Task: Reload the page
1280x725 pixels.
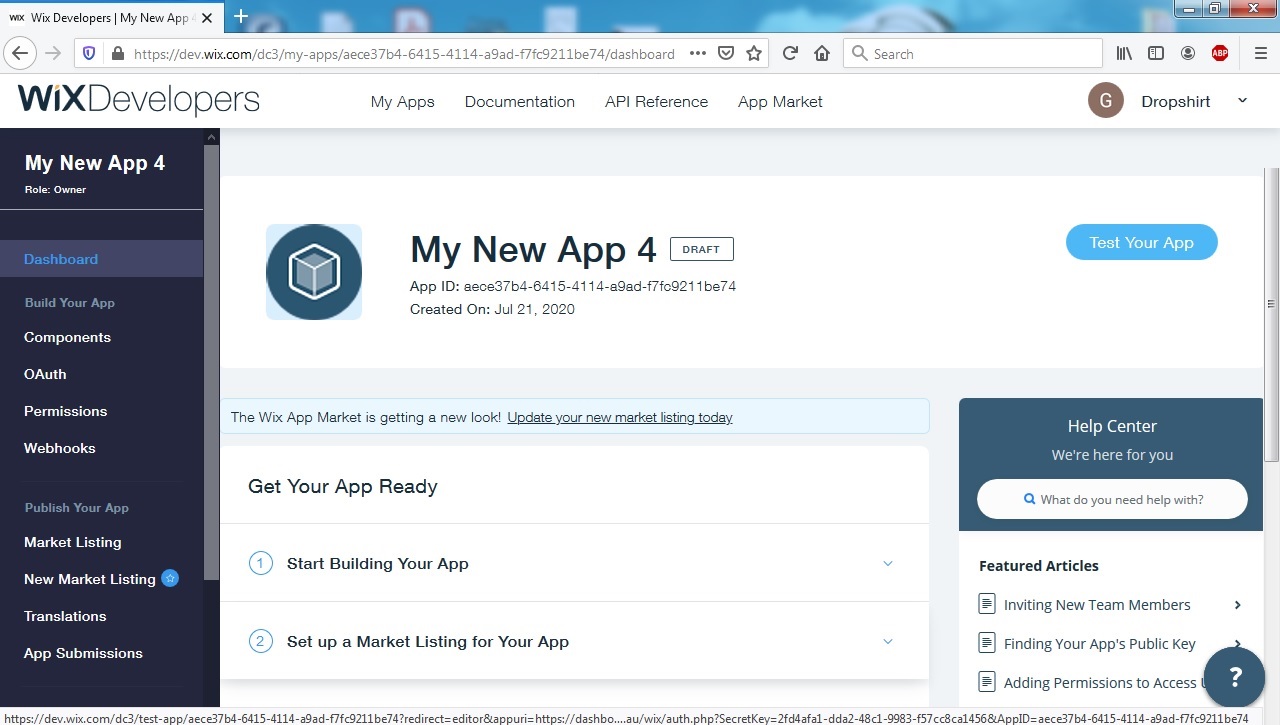Action: point(790,54)
